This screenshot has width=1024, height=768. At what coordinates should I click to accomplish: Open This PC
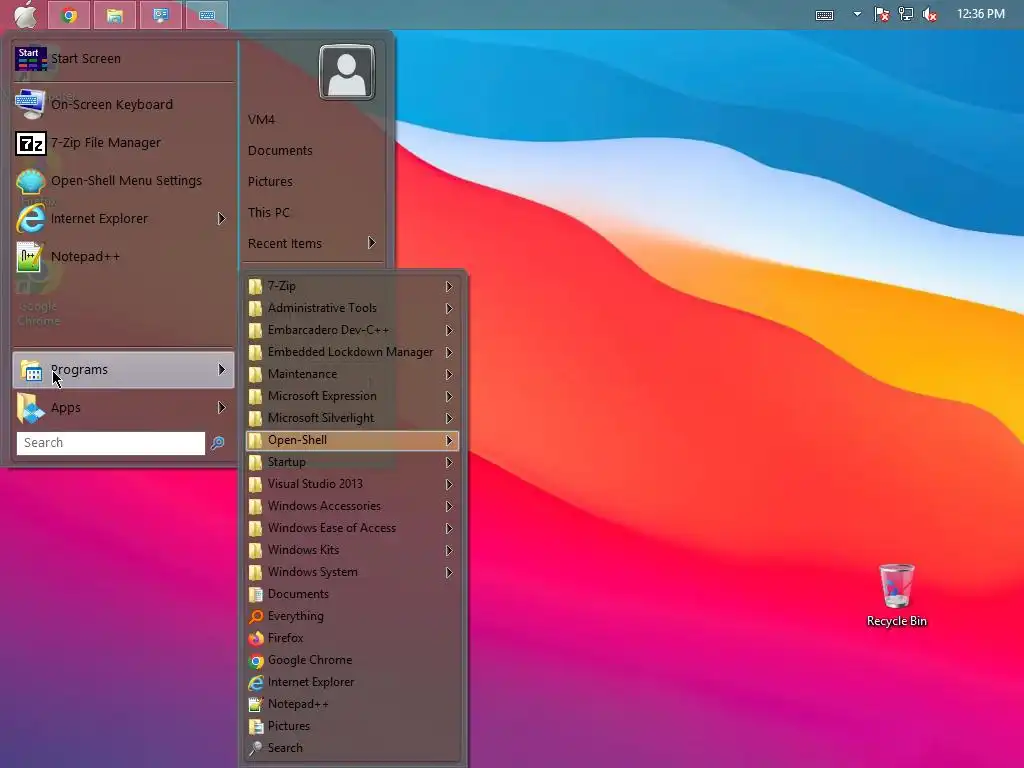pos(268,212)
